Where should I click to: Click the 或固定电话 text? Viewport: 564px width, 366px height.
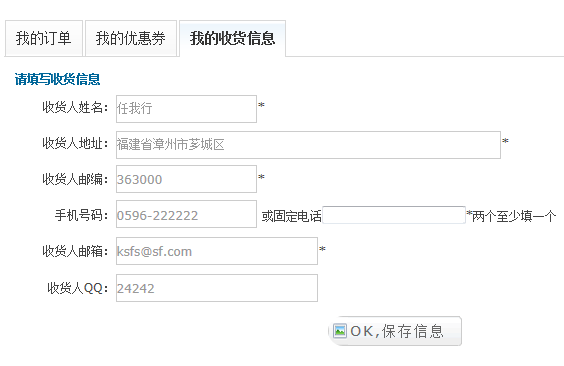pos(291,216)
